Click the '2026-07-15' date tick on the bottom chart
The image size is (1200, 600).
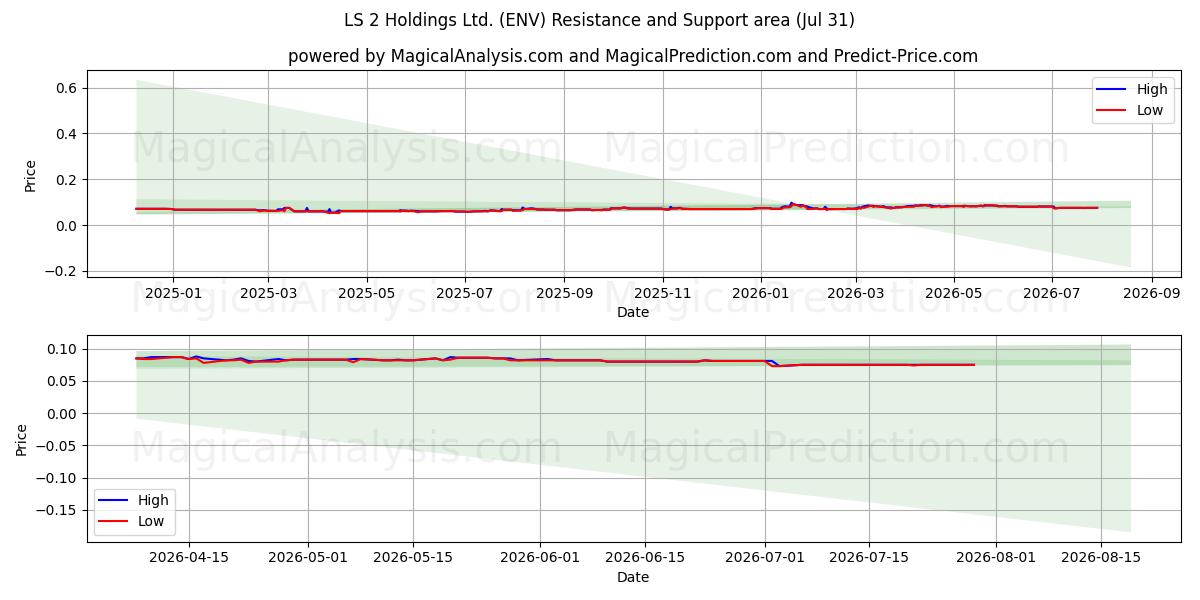click(869, 559)
